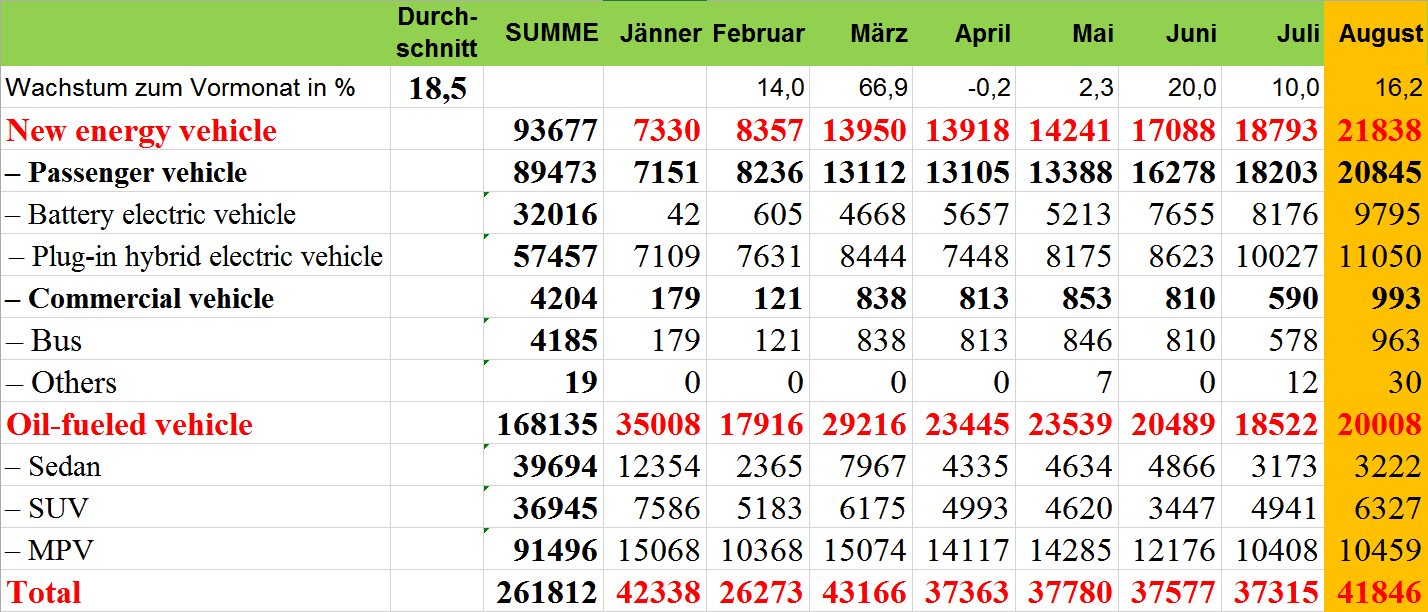Click Plug-in hybrid Juli value 10027
Viewport: 1428px width, 612px height.
point(1275,257)
